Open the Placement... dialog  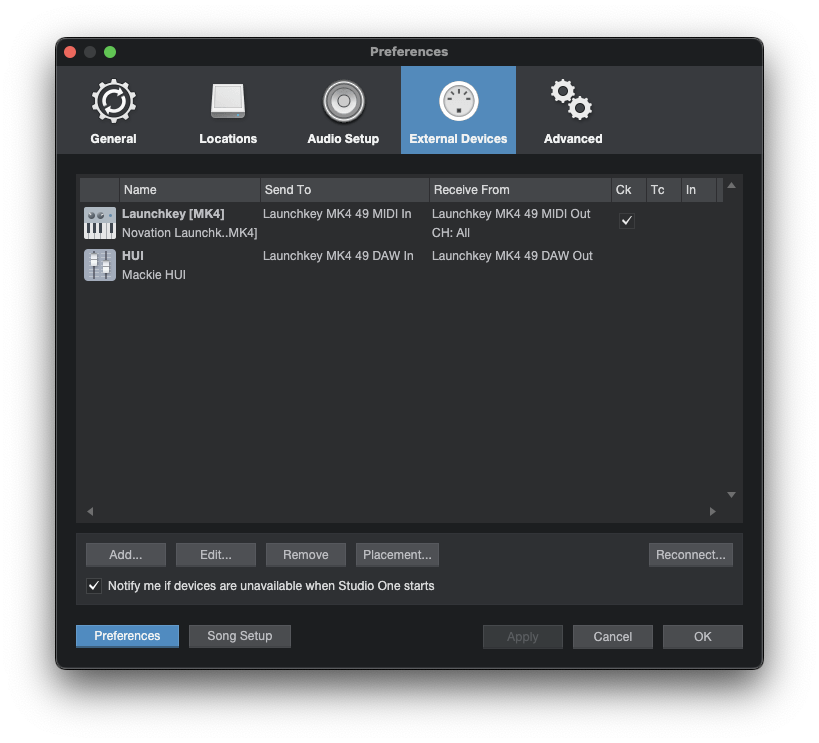(397, 555)
